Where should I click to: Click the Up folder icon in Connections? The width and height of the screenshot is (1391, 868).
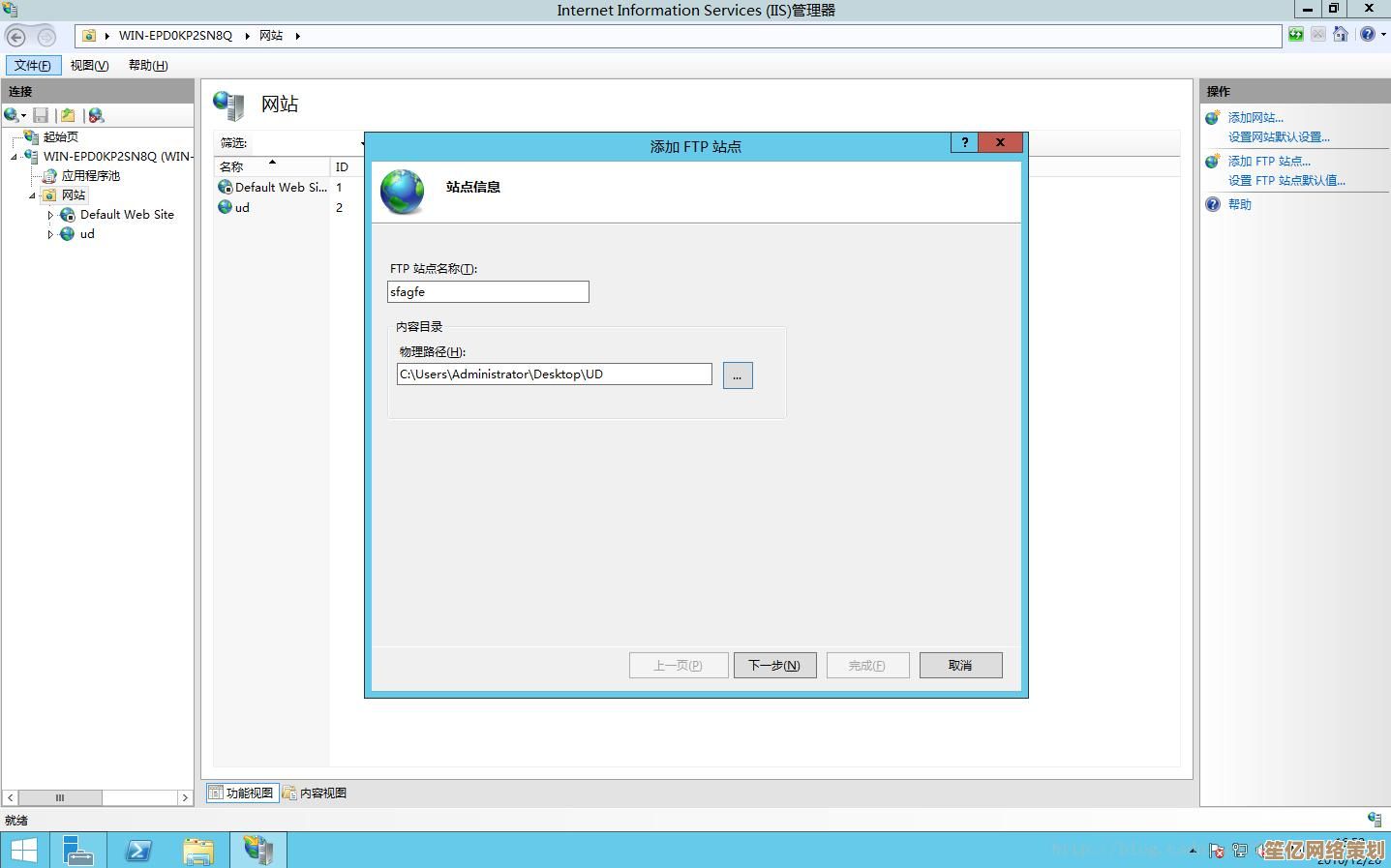tap(68, 115)
